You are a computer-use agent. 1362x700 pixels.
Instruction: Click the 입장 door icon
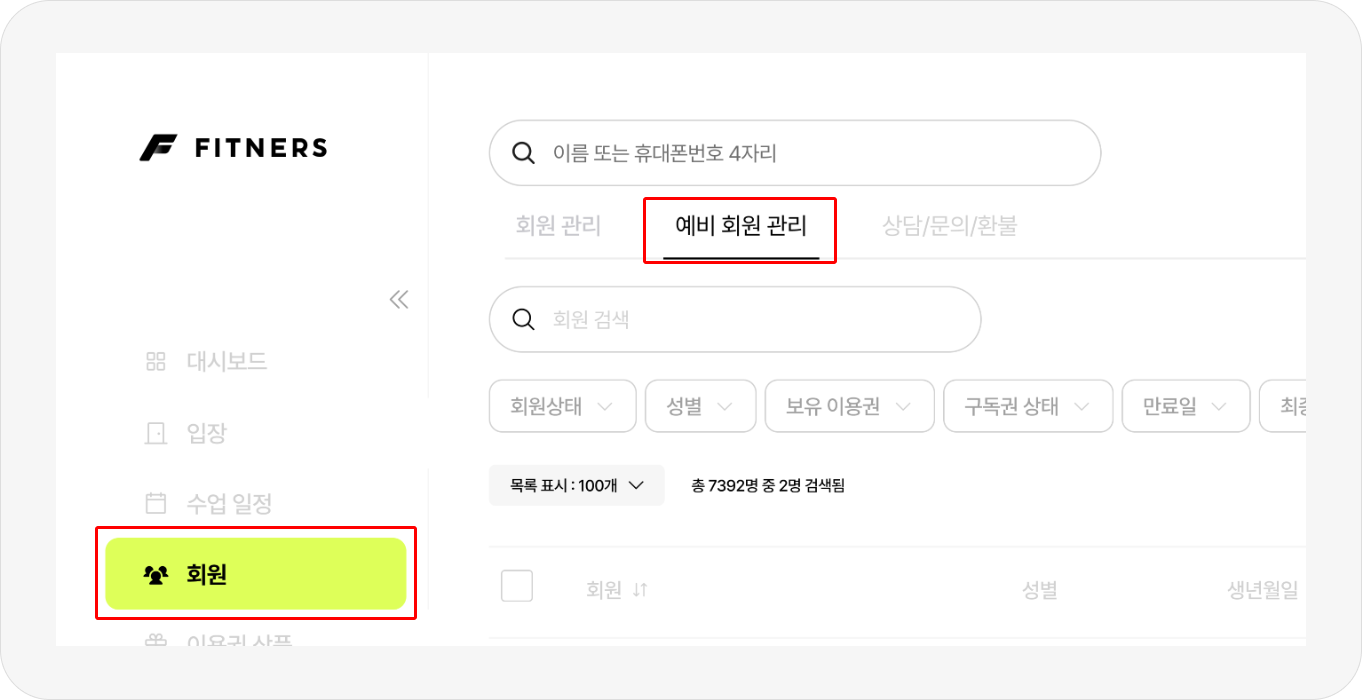155,433
